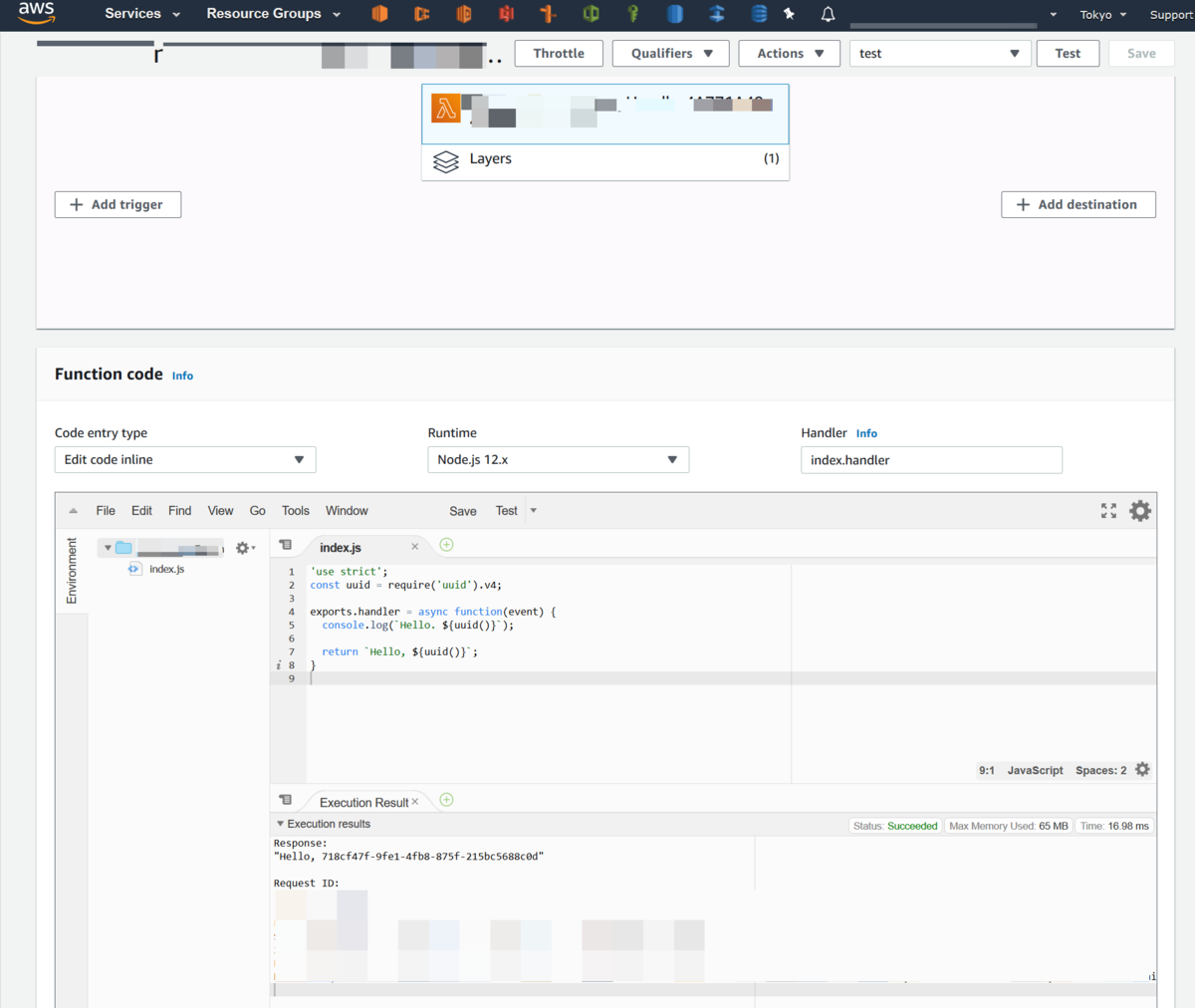Click Add trigger button
This screenshot has width=1195, height=1008.
pyautogui.click(x=118, y=204)
